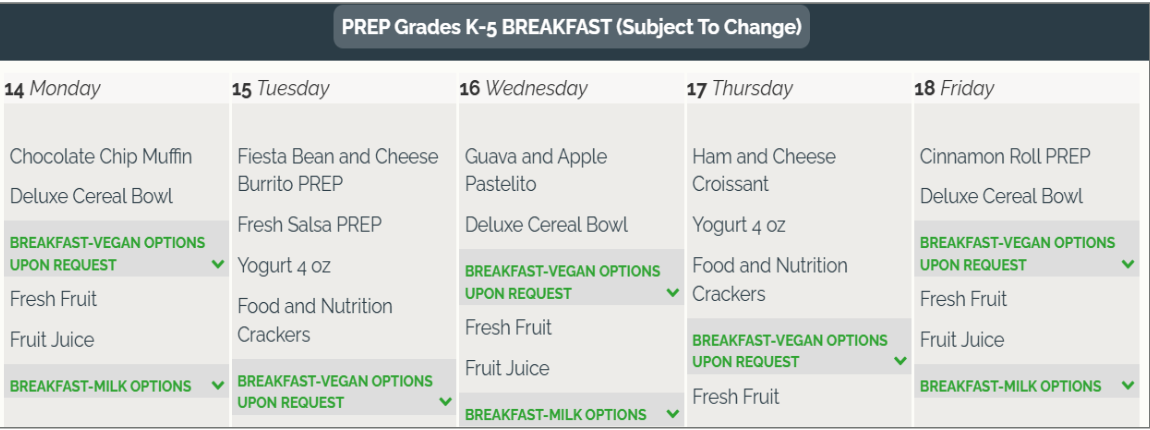Select Guava and Apple Pastelito item
1150x430 pixels.
536,170
